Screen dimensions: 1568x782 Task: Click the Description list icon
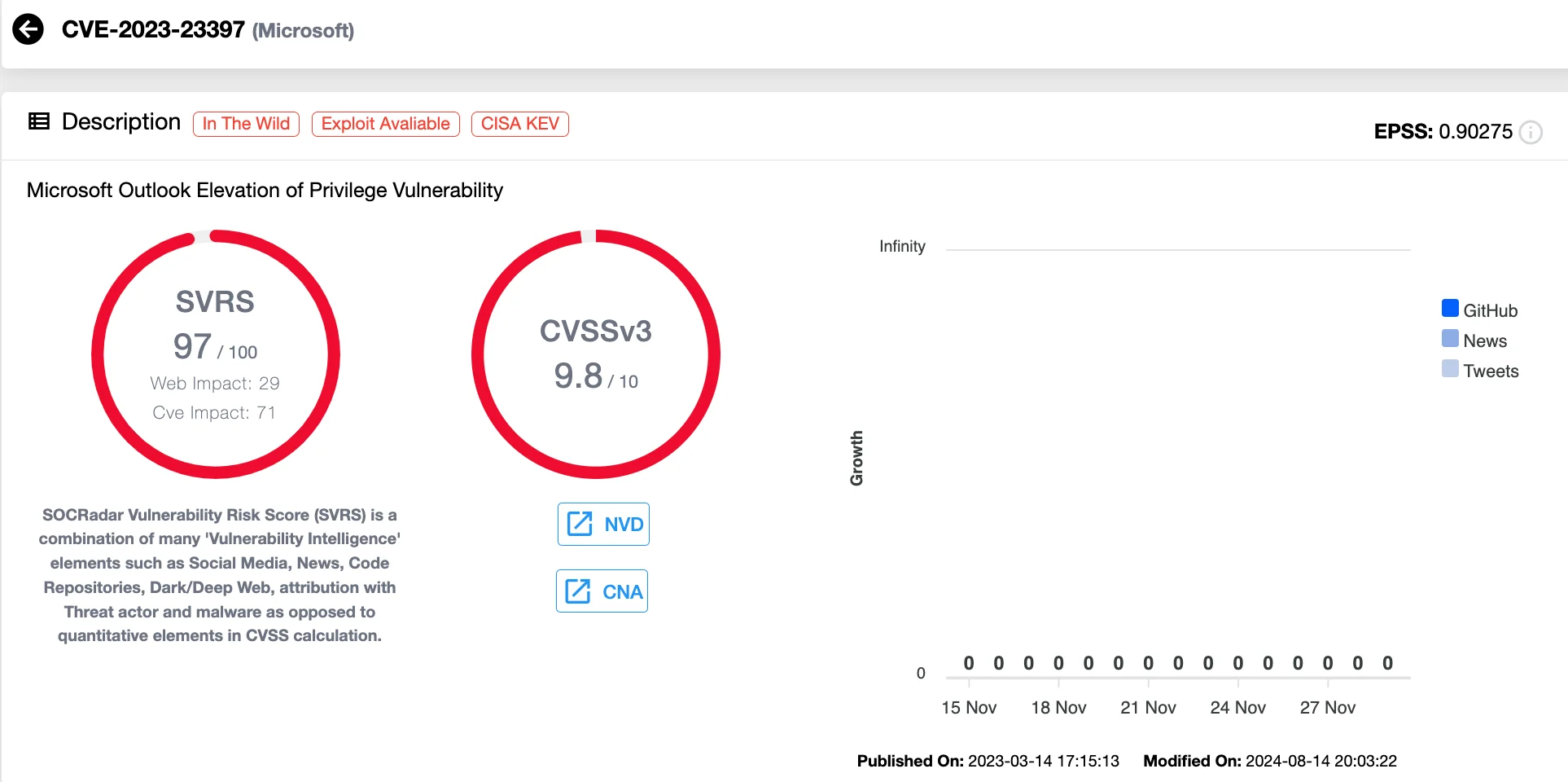click(x=38, y=121)
